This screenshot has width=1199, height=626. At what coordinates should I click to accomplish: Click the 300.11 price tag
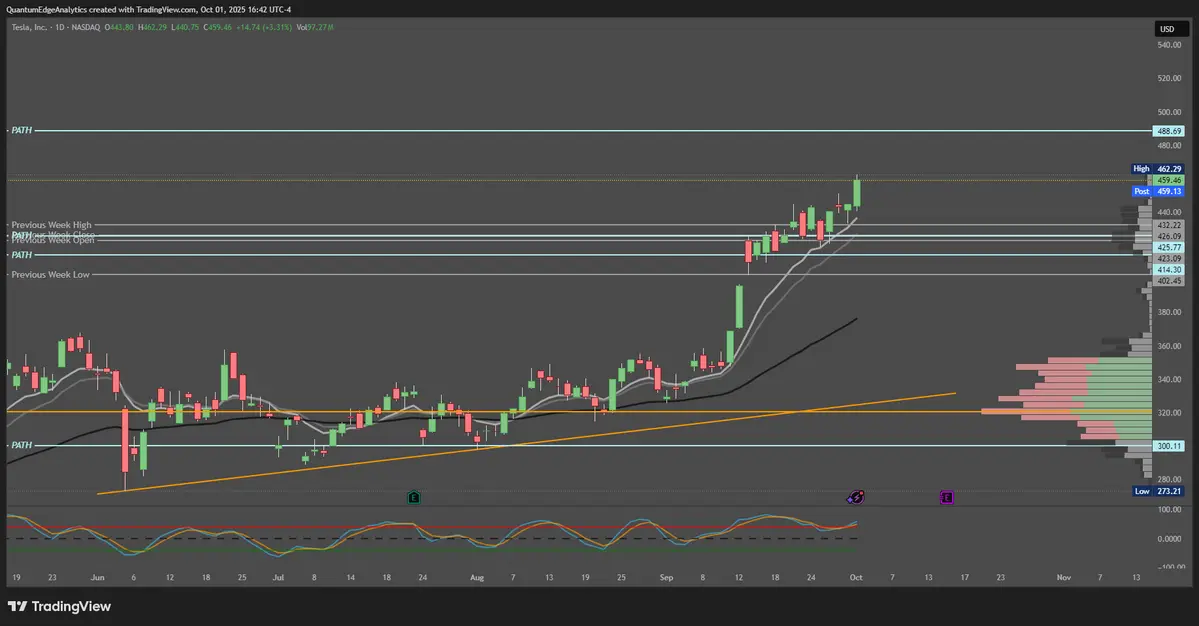tap(1168, 446)
